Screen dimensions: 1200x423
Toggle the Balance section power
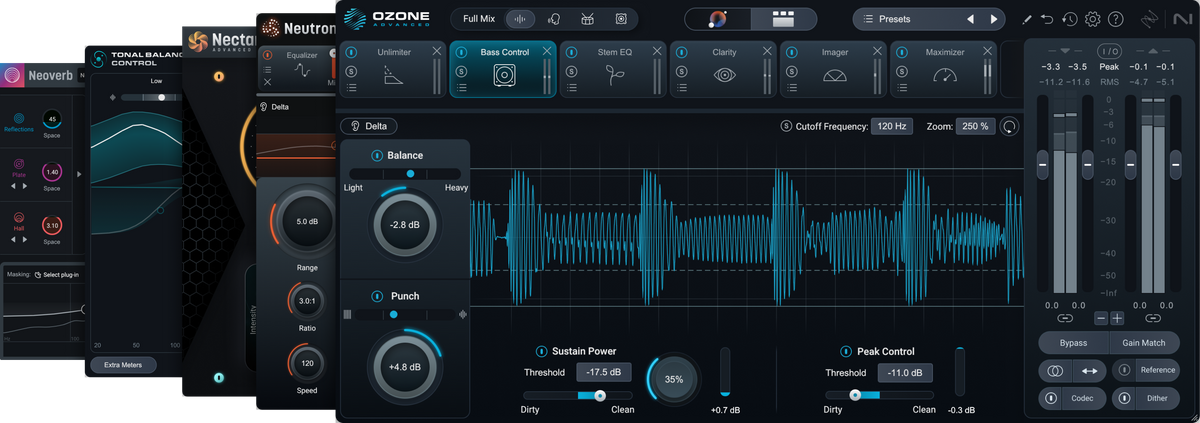(377, 155)
